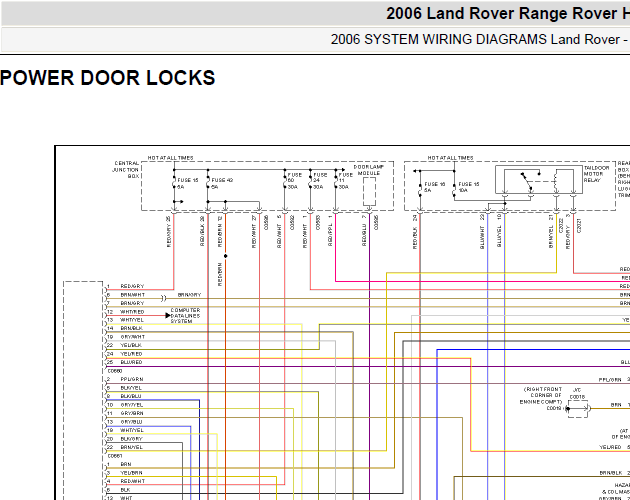
Task: Click pin 7 BRN/GRY wire label
Action: (x=132, y=303)
